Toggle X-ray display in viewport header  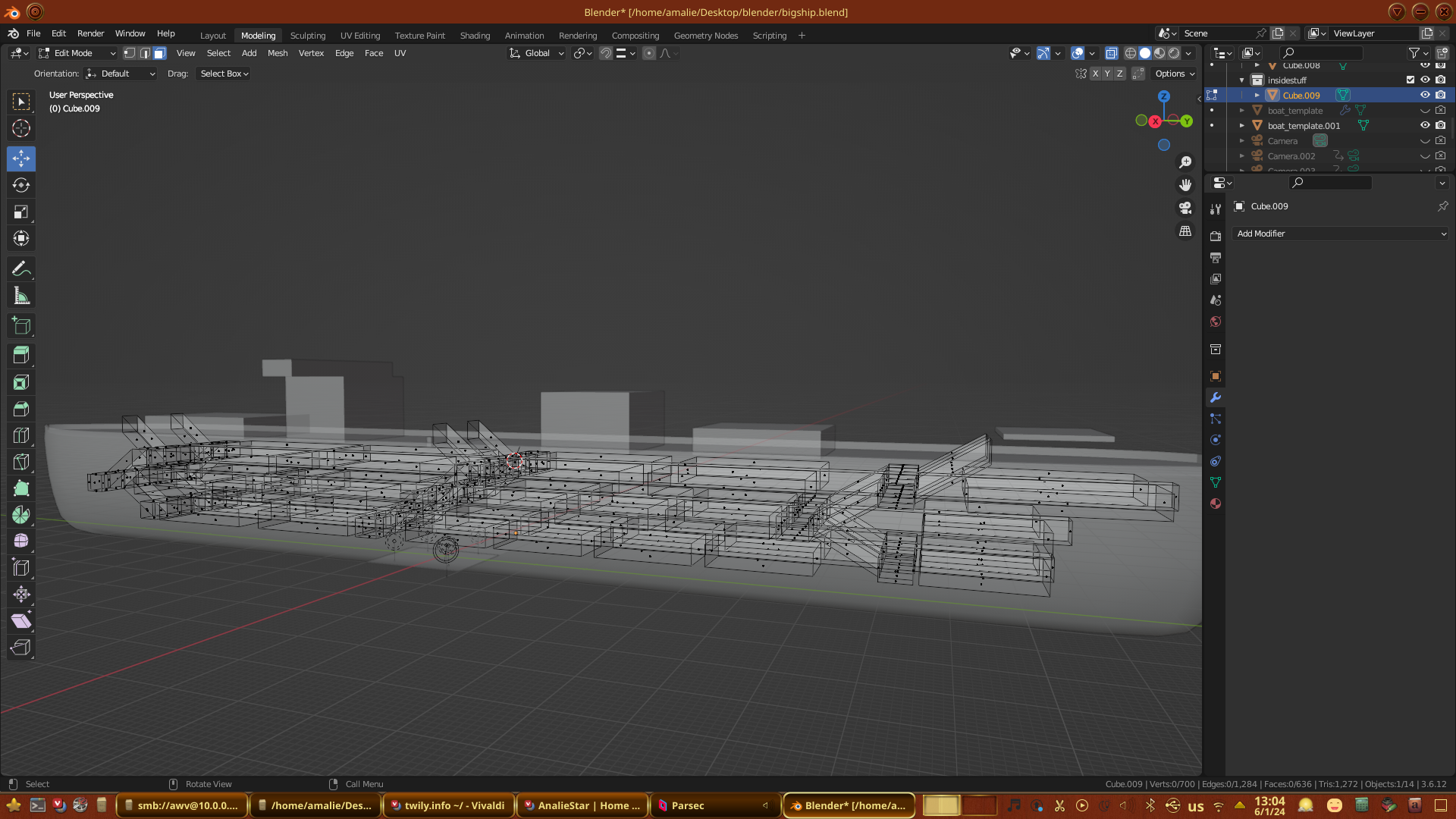1112,53
